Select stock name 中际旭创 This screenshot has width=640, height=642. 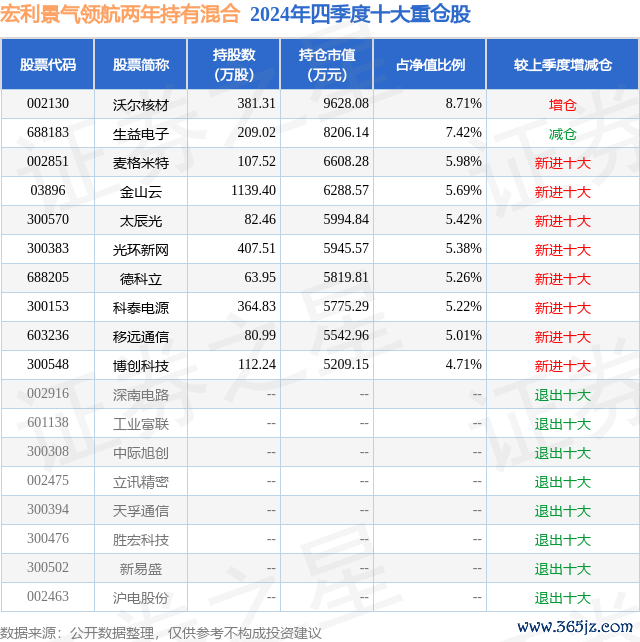click(x=141, y=454)
